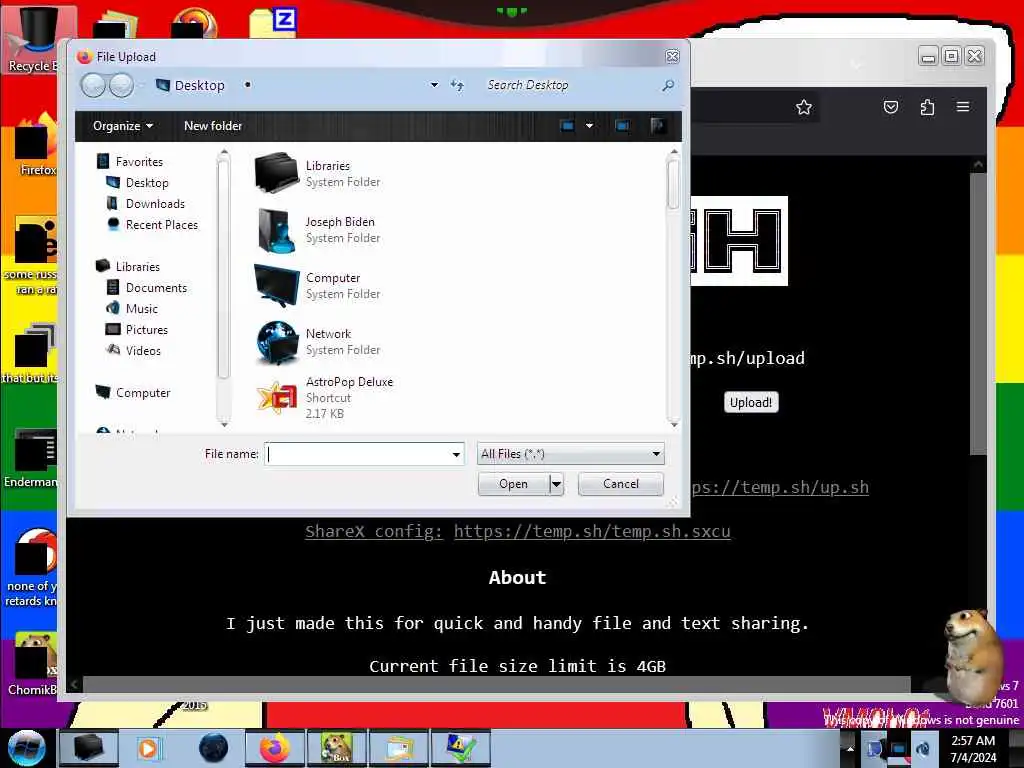Viewport: 1024px width, 768px height.
Task: Click the change view icon in dialog toolbar
Action: coord(568,125)
